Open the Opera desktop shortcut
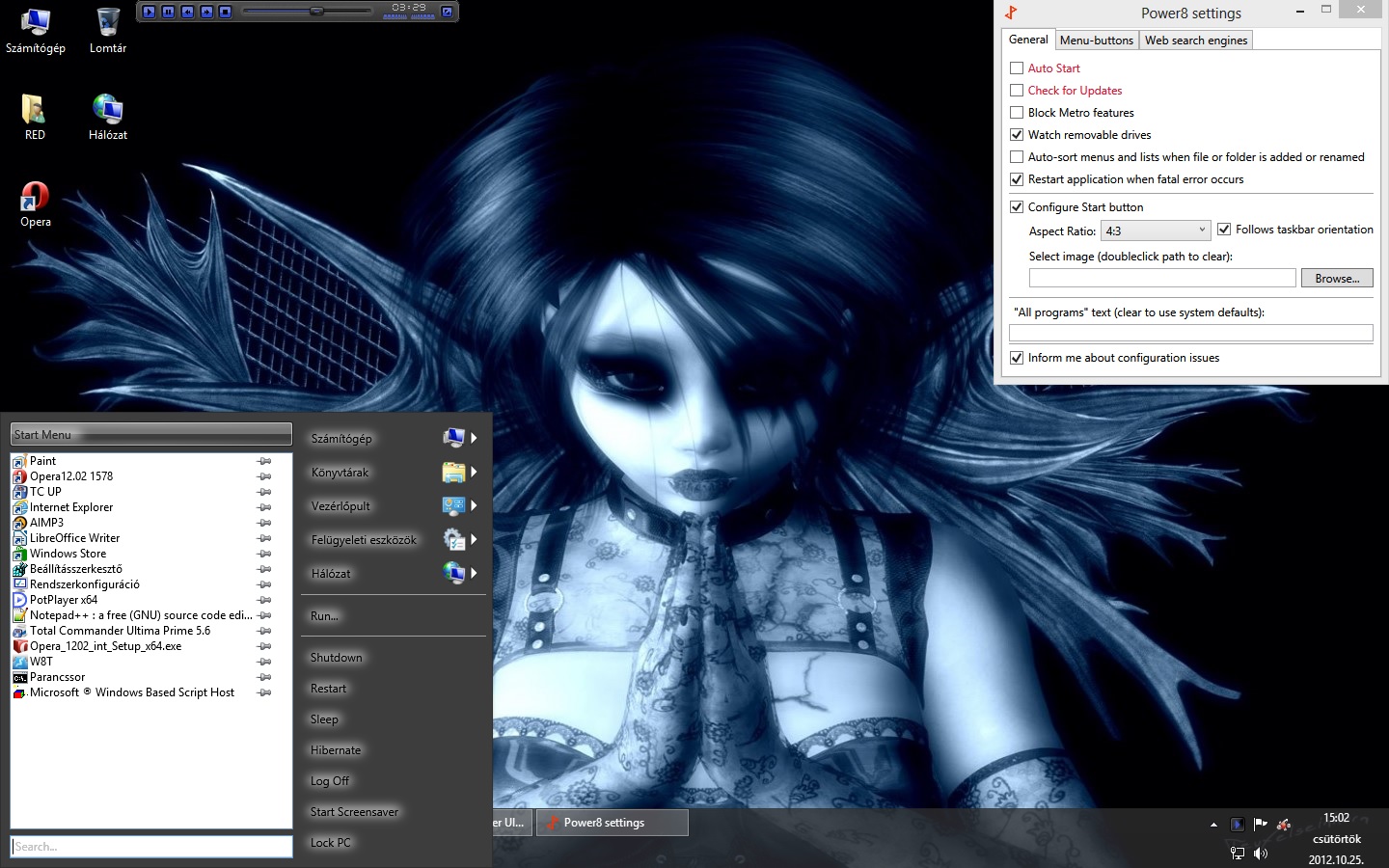The height and width of the screenshot is (868, 1389). coord(35,198)
